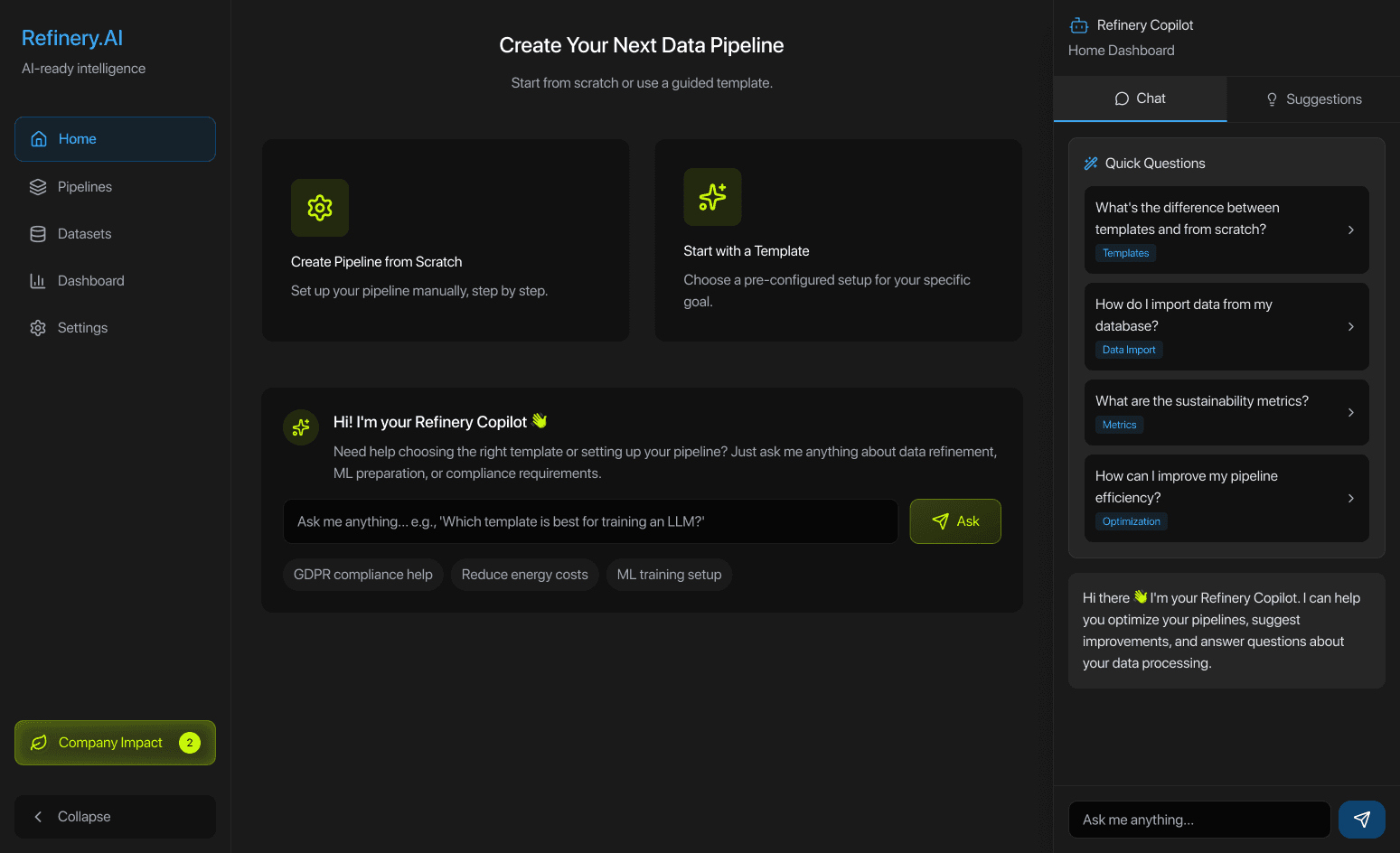Viewport: 1400px width, 853px height.
Task: Expand pipeline efficiency question chevron
Action: pos(1351,499)
